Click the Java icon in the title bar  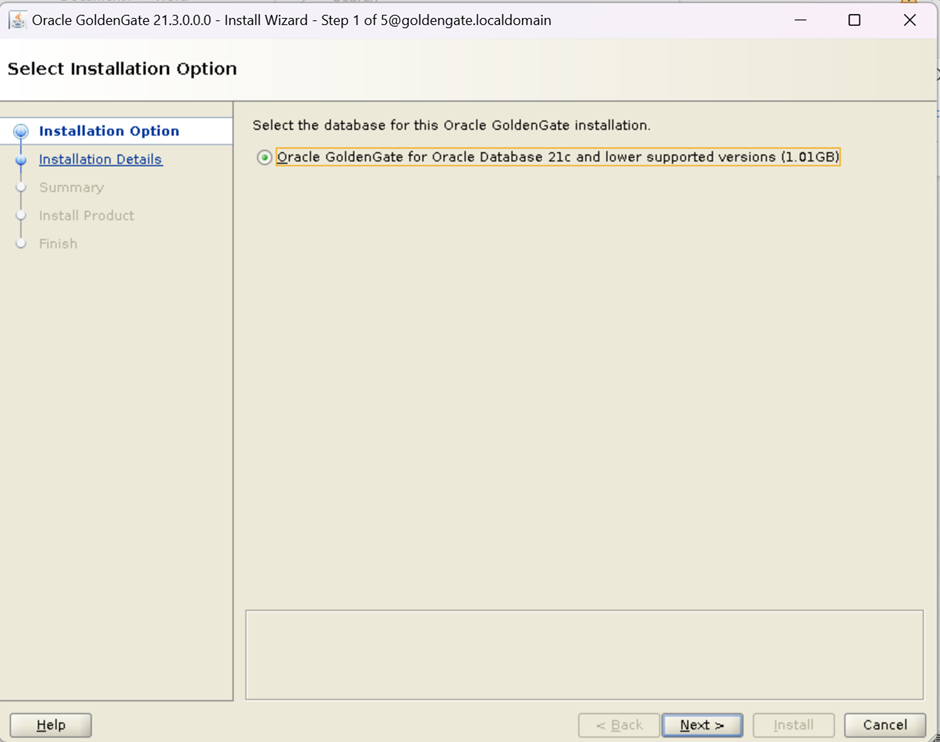tap(17, 20)
